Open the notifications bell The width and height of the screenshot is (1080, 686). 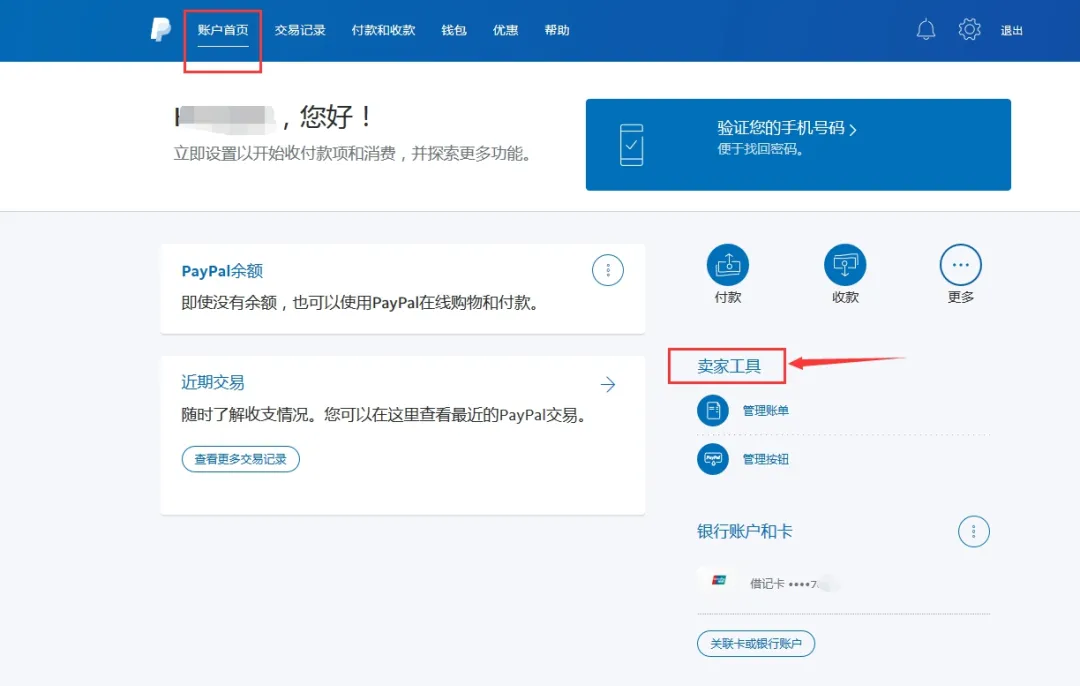click(x=925, y=29)
